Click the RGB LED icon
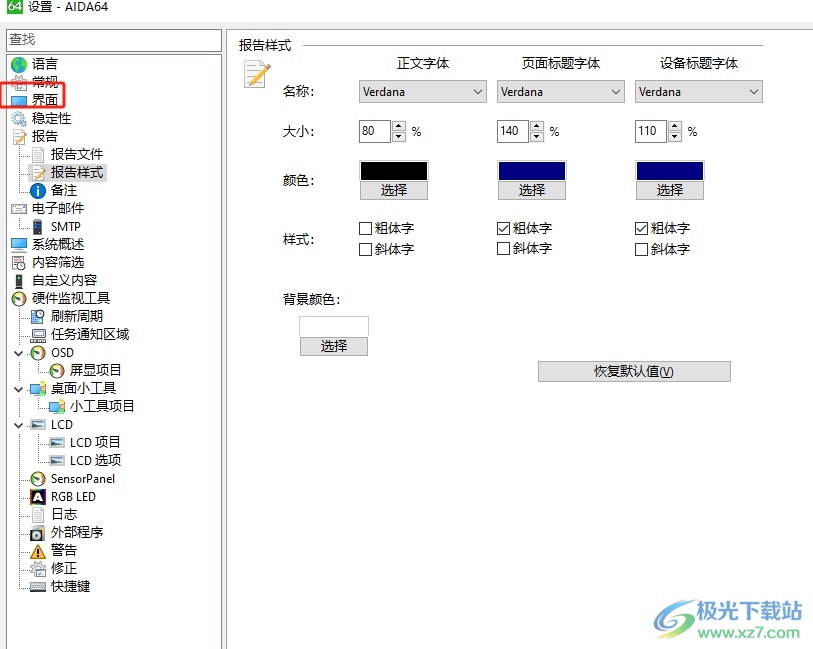The width and height of the screenshot is (813, 649). tap(38, 497)
